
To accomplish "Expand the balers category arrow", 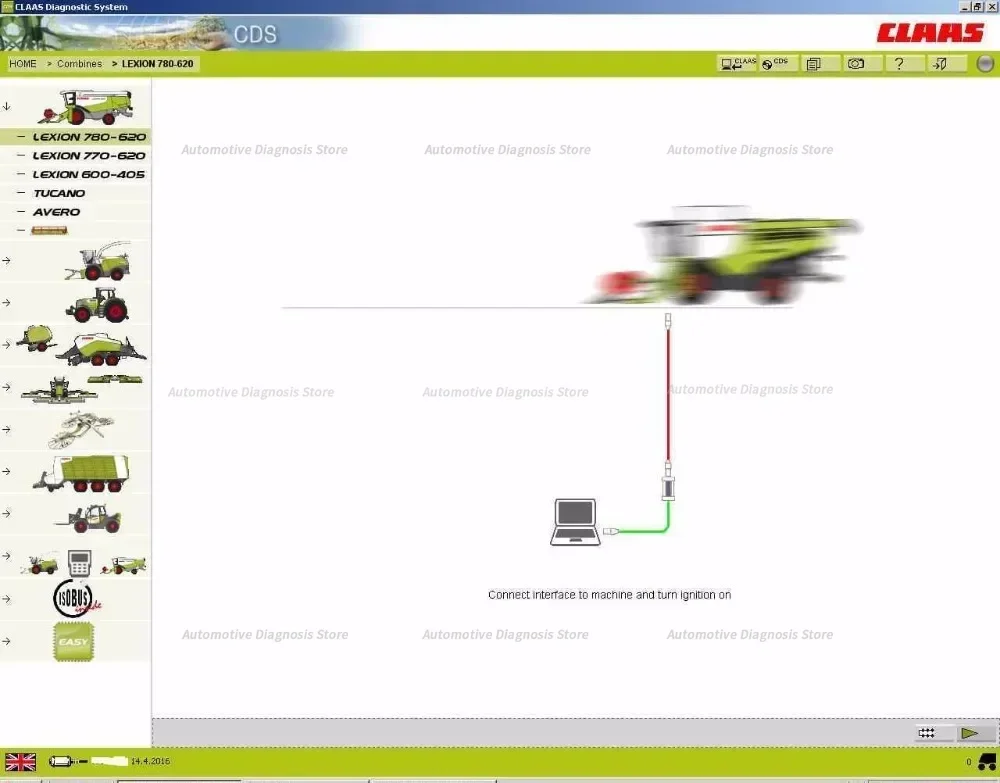I will 6,345.
